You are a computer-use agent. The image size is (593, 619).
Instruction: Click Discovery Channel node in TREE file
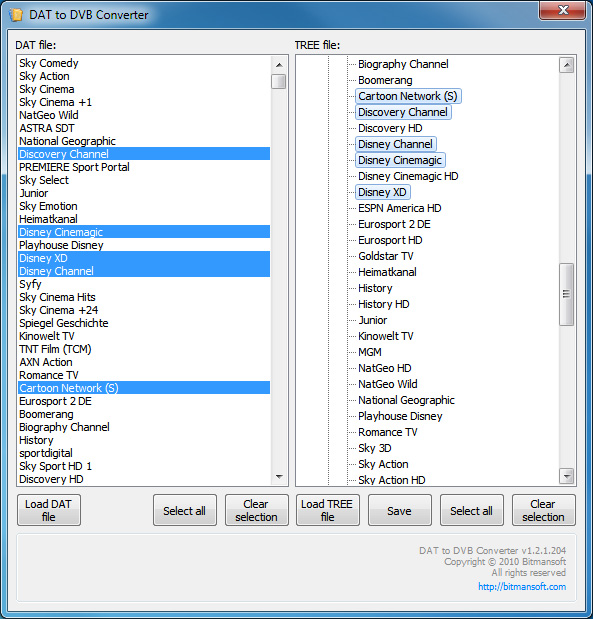pyautogui.click(x=403, y=113)
